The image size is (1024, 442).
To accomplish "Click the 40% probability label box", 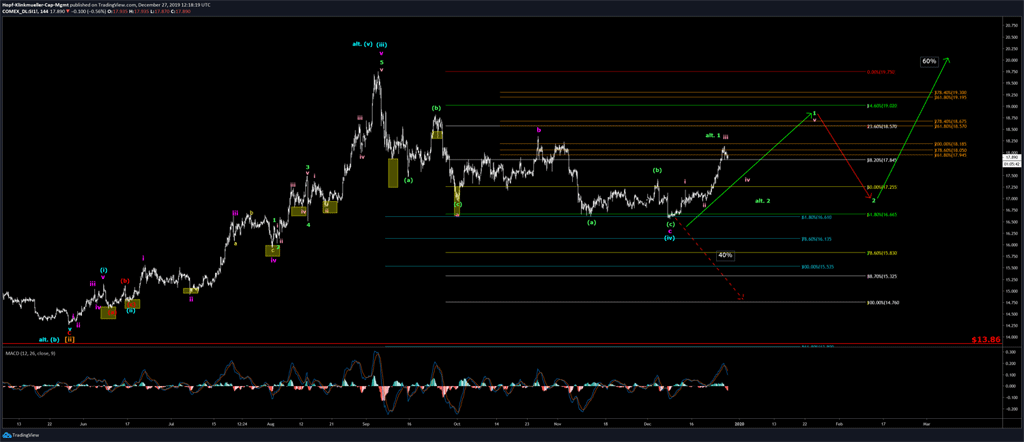I will pos(725,255).
